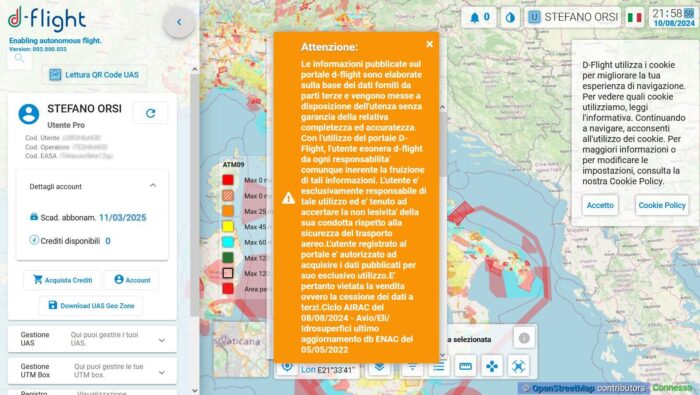Image resolution: width=700 pixels, height=395 pixels.
Task: Open the list icon in map toolbar
Action: [439, 366]
